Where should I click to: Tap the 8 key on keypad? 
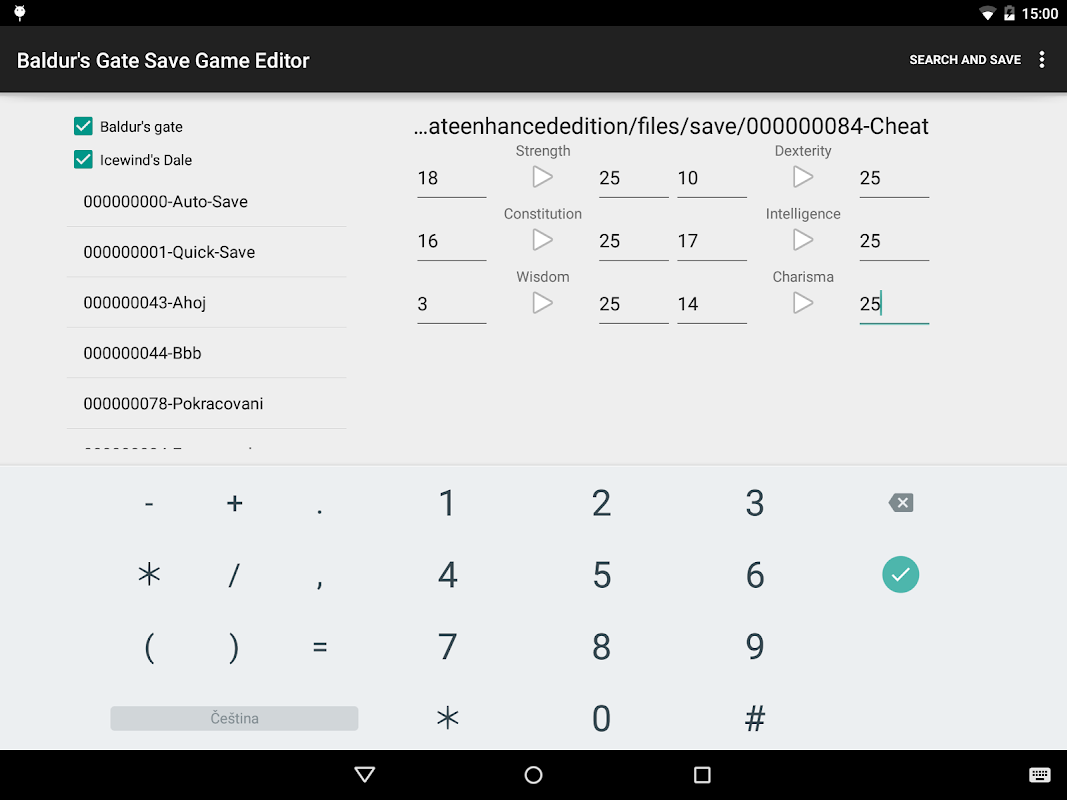(601, 646)
